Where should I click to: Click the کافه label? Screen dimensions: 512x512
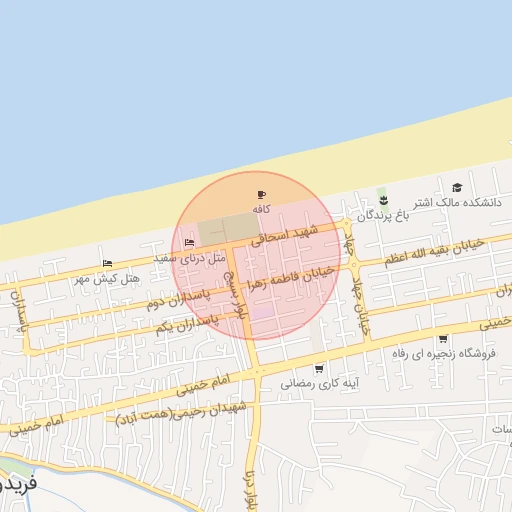pyautogui.click(x=261, y=209)
